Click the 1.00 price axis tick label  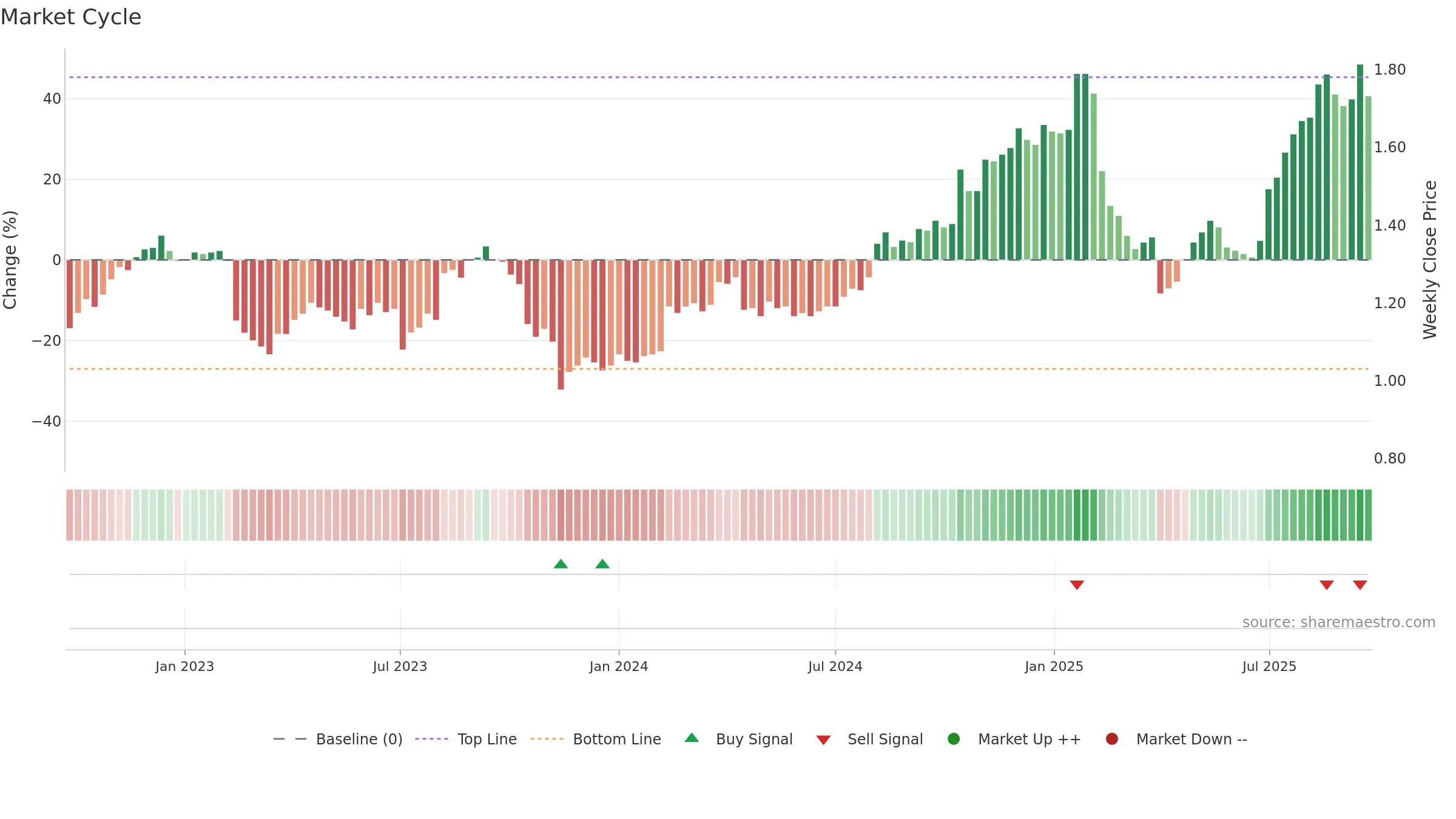tap(1390, 381)
